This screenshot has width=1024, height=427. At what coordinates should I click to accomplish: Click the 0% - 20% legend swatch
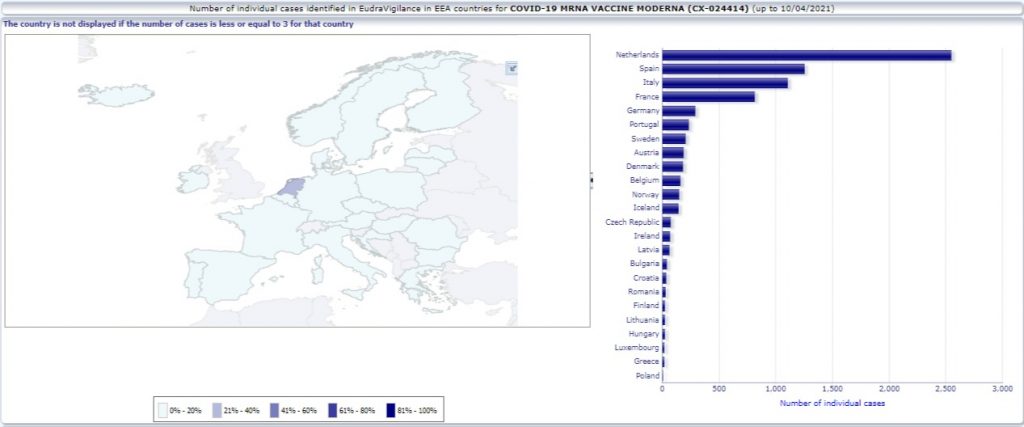[x=163, y=410]
